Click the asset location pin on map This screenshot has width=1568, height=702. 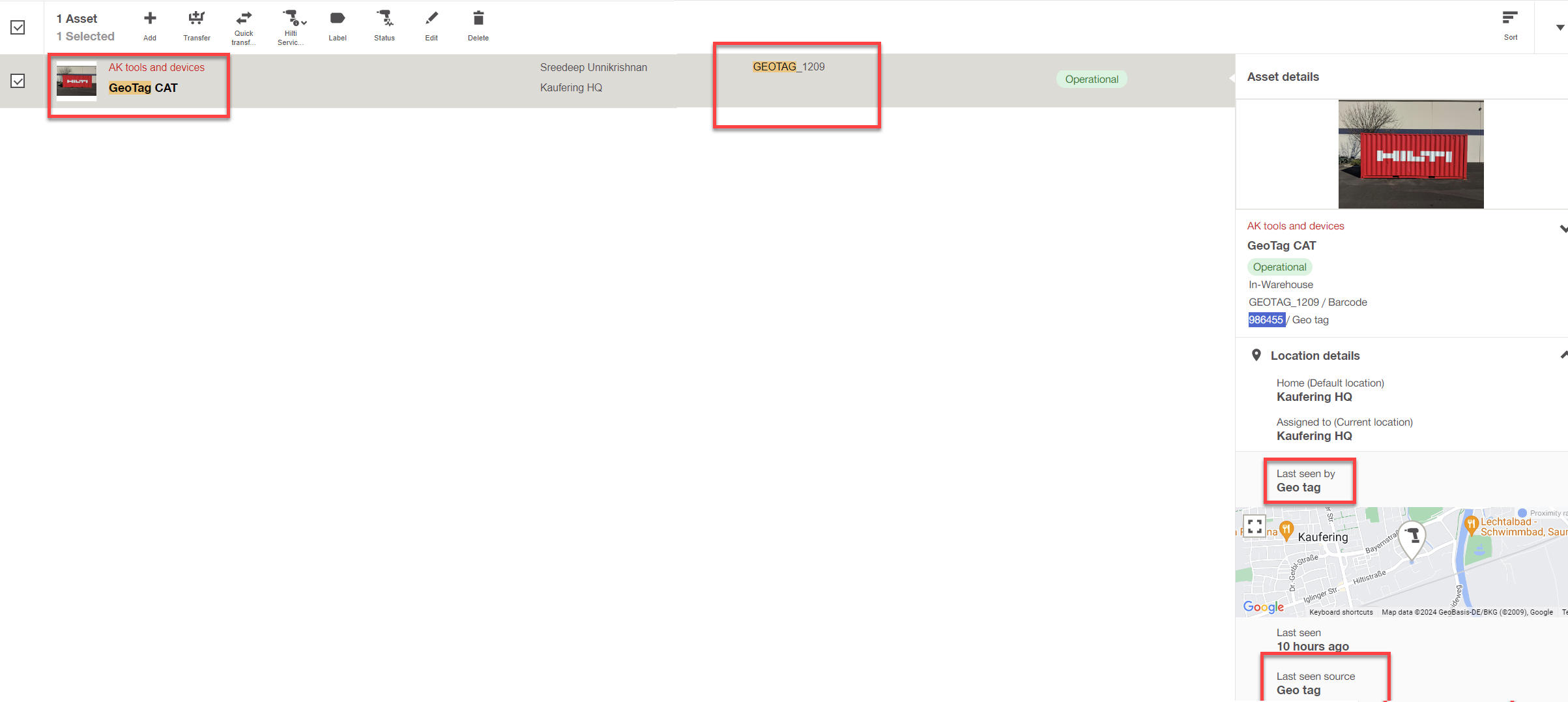point(1412,538)
